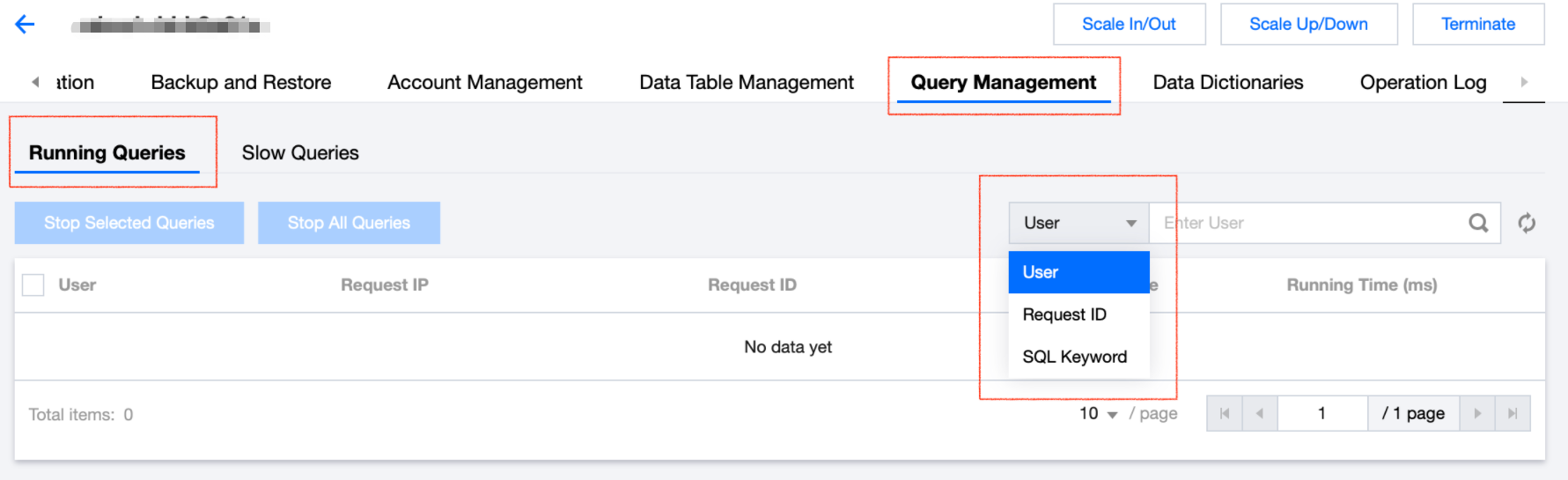Open the 10 per page size dropdown
Viewport: 1568px width, 480px height.
pos(1098,414)
